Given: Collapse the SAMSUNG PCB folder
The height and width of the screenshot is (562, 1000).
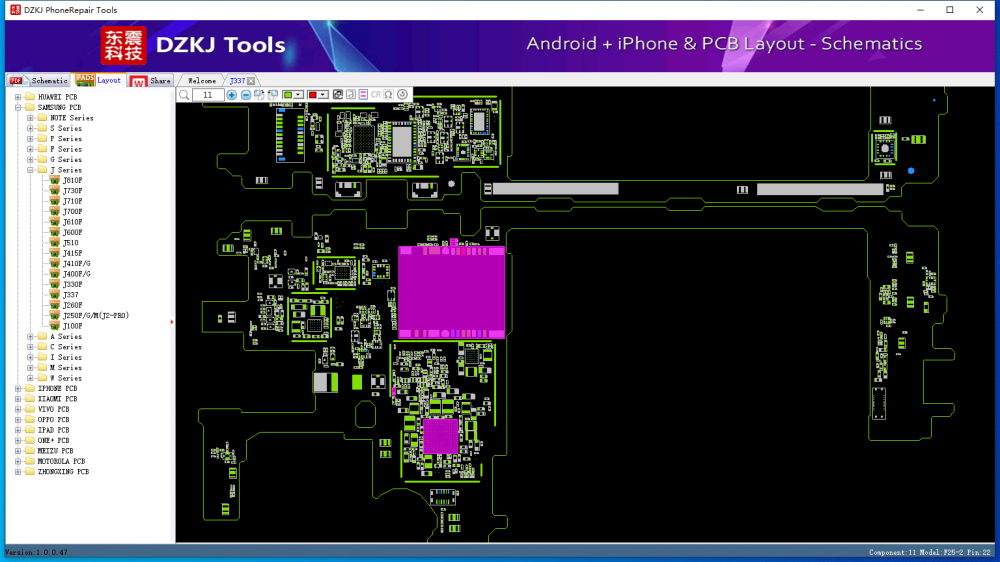Looking at the screenshot, I should pyautogui.click(x=18, y=107).
